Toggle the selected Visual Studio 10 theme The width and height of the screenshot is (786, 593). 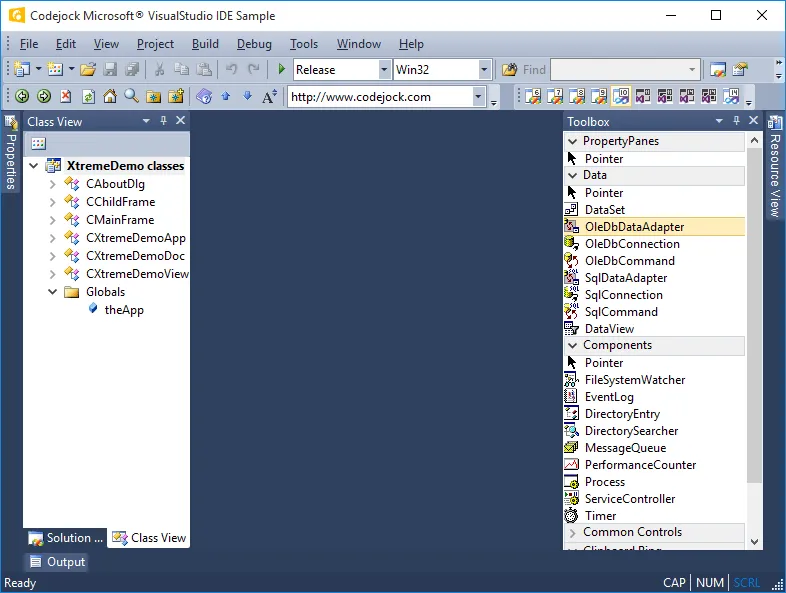point(621,96)
